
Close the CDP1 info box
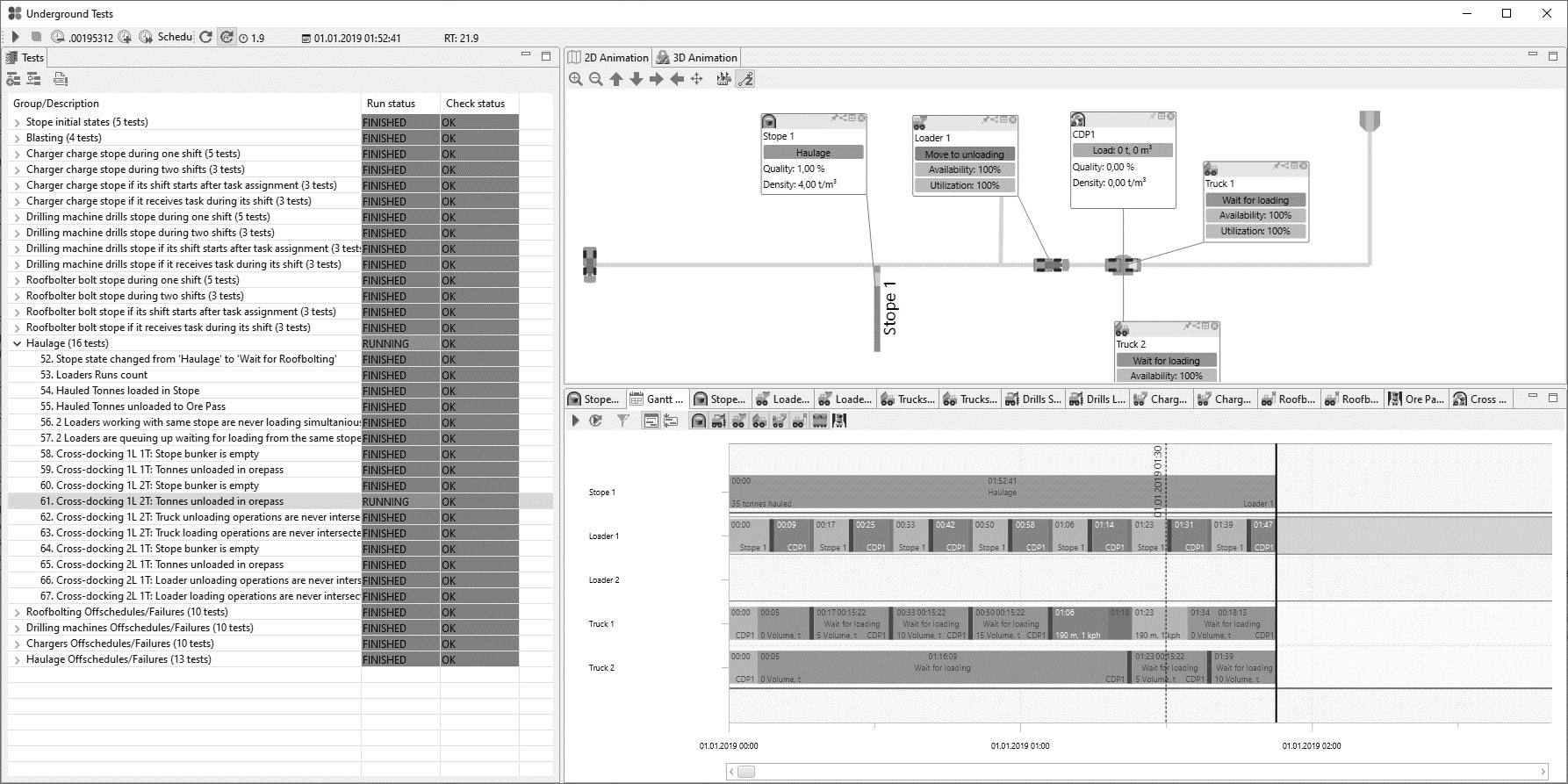tap(1171, 117)
